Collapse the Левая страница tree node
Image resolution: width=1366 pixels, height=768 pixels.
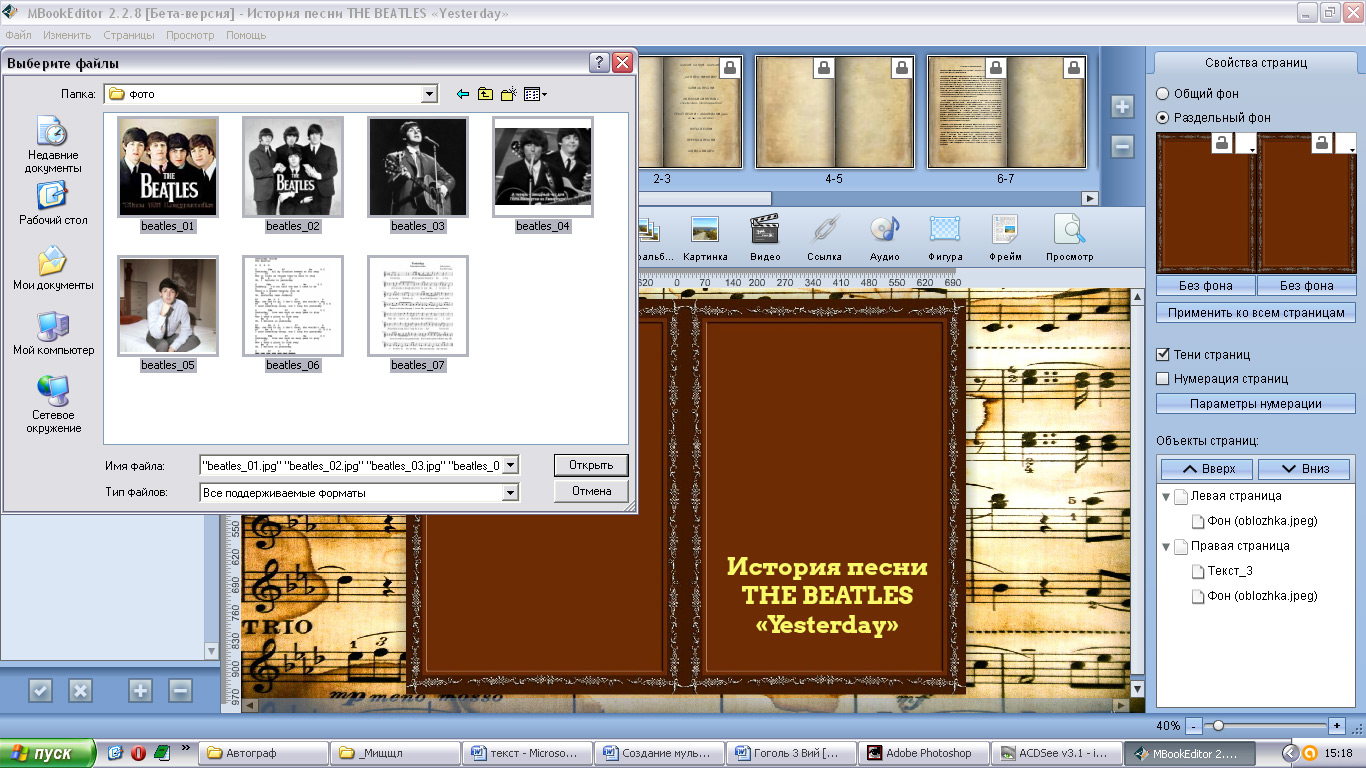pyautogui.click(x=1165, y=497)
